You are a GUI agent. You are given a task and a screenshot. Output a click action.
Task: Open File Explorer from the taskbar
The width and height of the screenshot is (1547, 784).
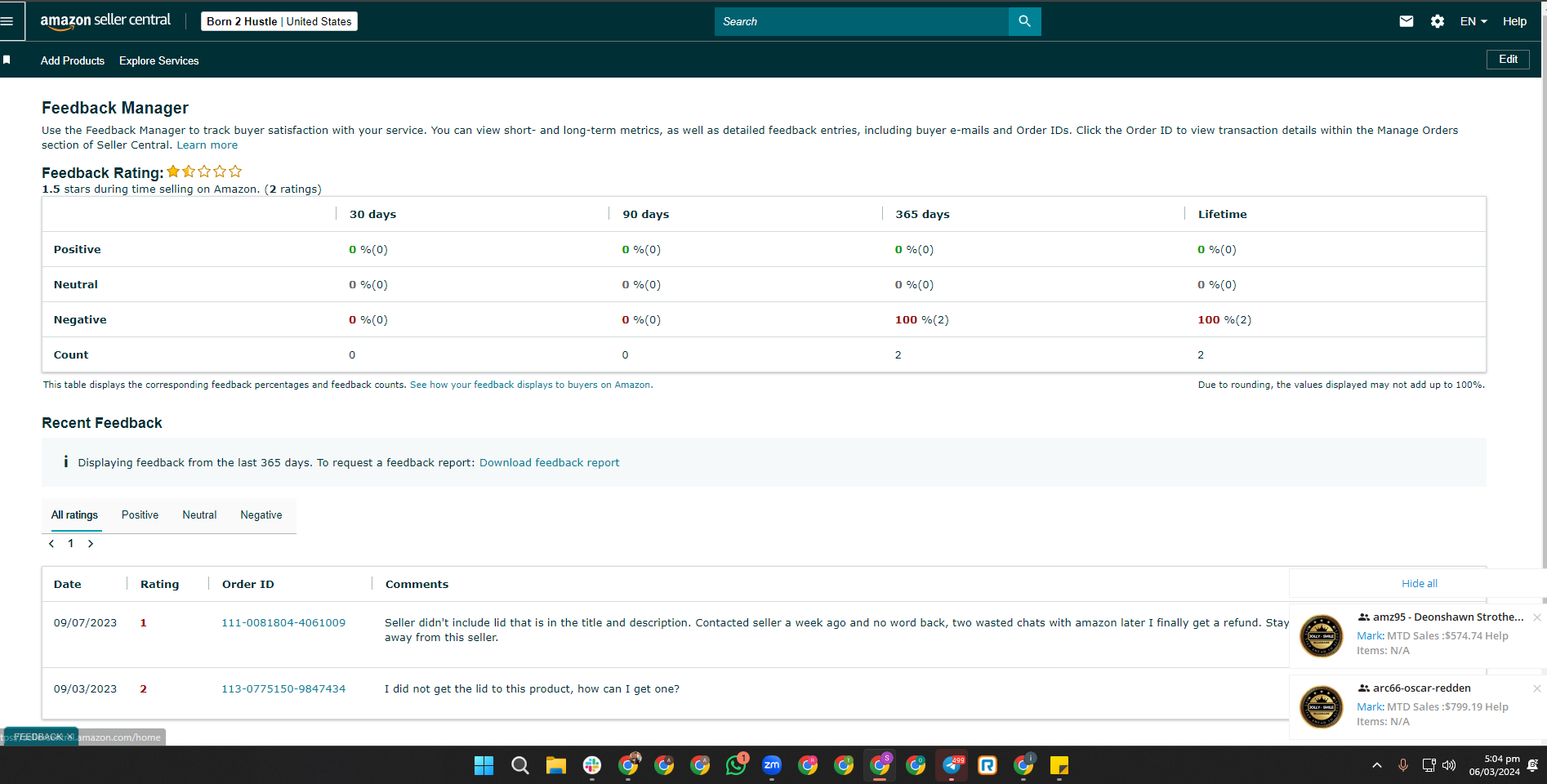pyautogui.click(x=555, y=765)
